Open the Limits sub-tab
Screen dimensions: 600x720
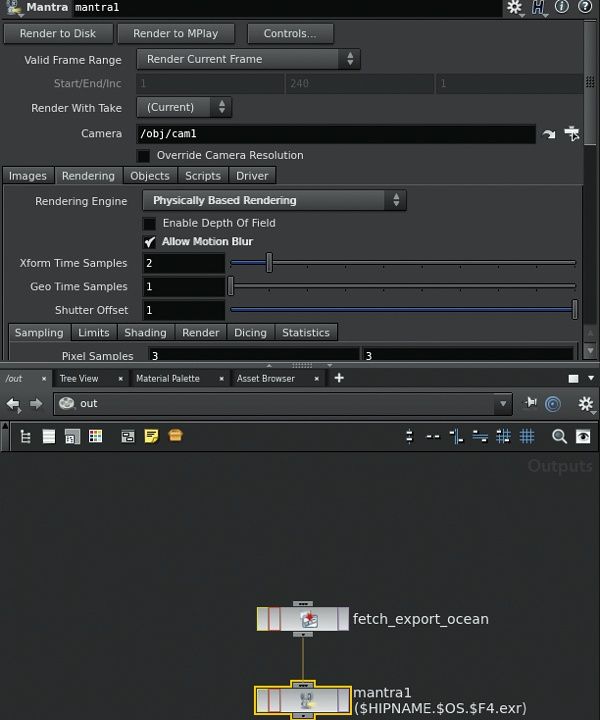[94, 332]
